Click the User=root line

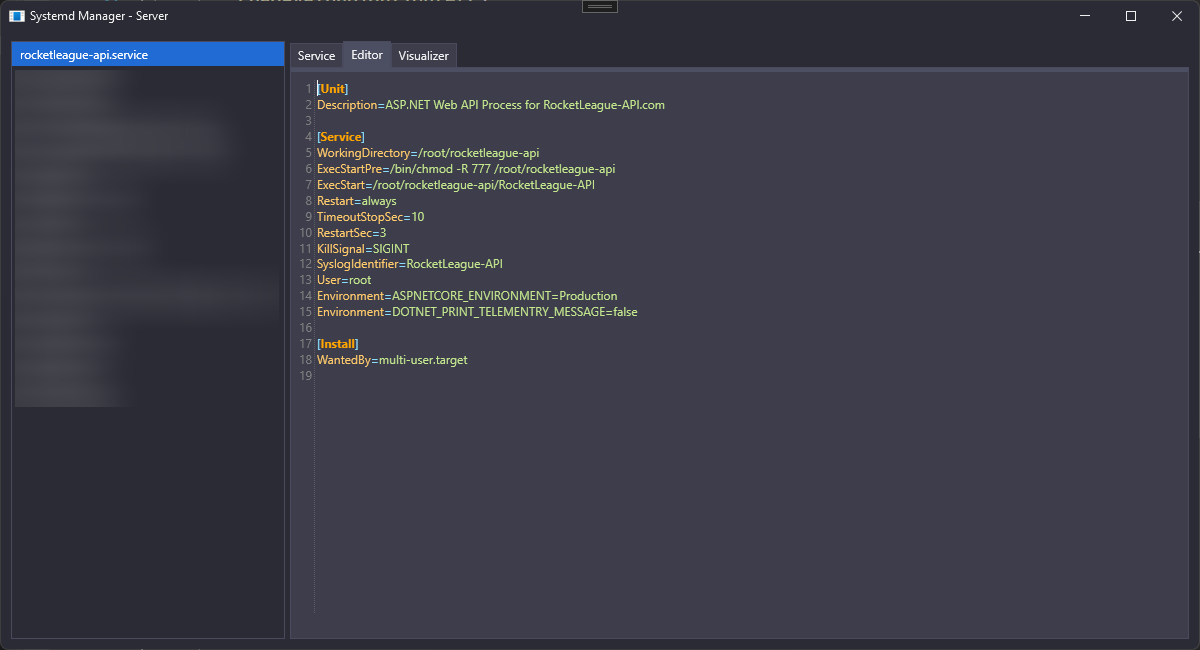(344, 281)
